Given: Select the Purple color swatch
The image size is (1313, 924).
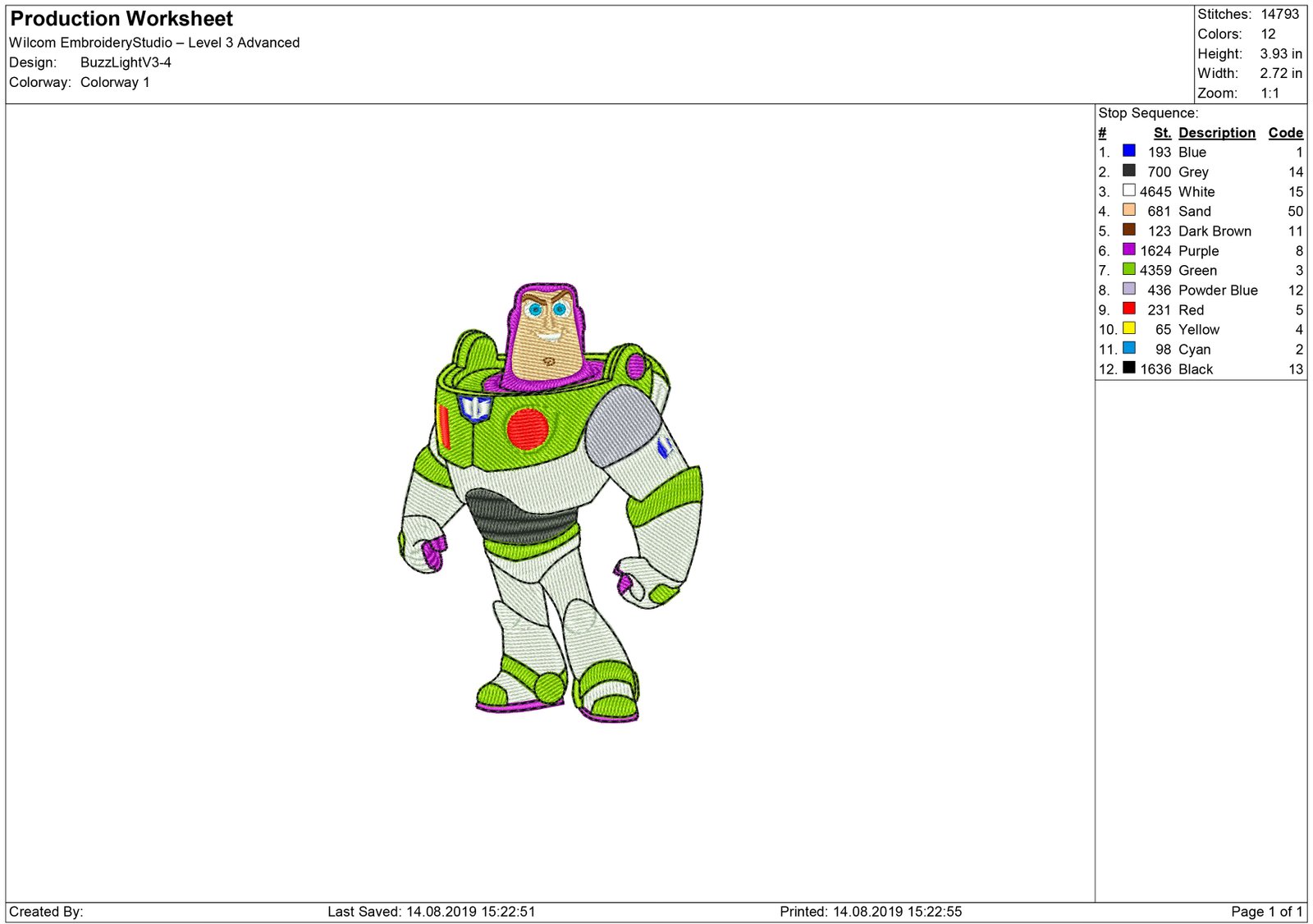Looking at the screenshot, I should pos(1129,249).
